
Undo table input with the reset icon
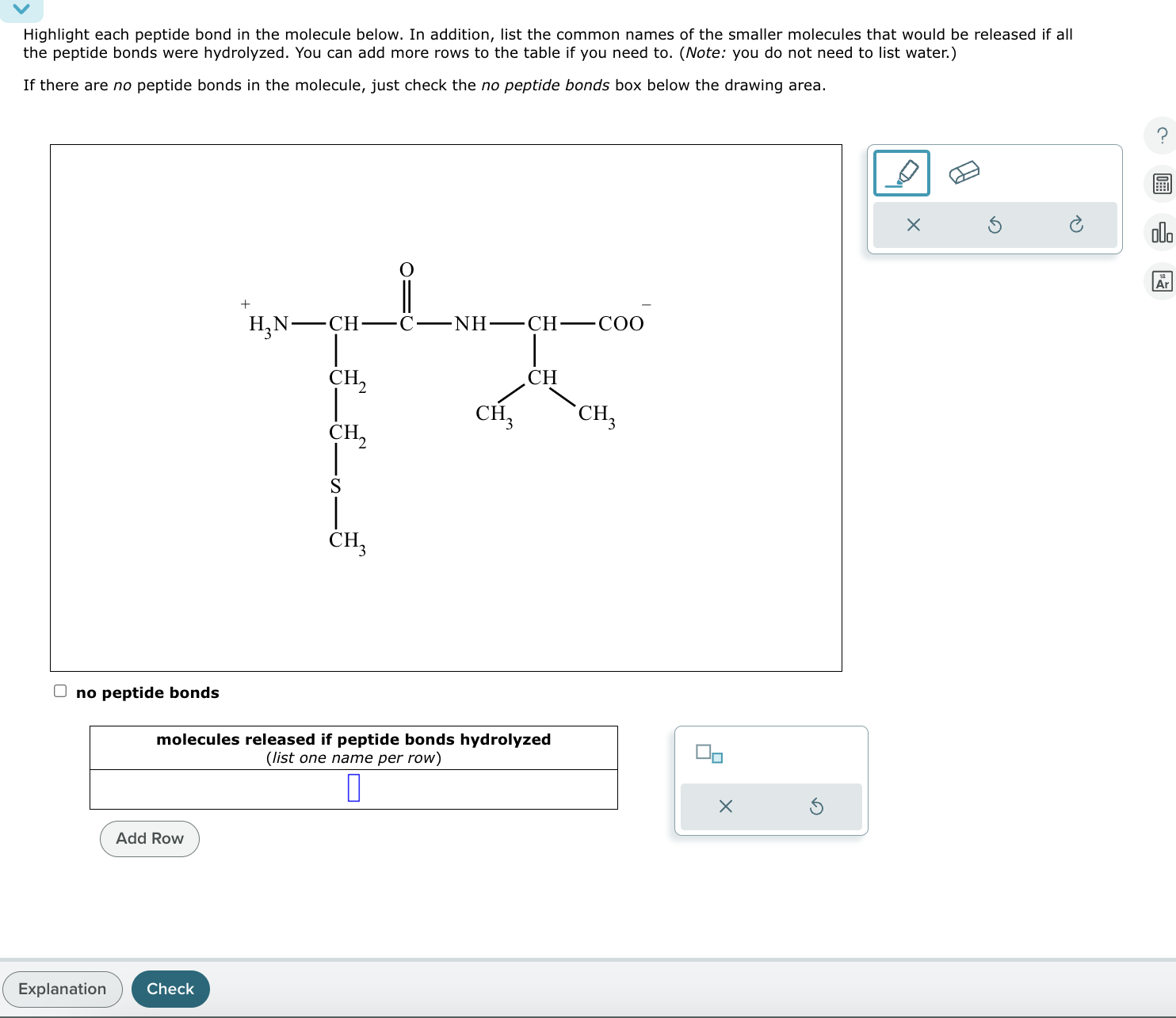point(817,806)
